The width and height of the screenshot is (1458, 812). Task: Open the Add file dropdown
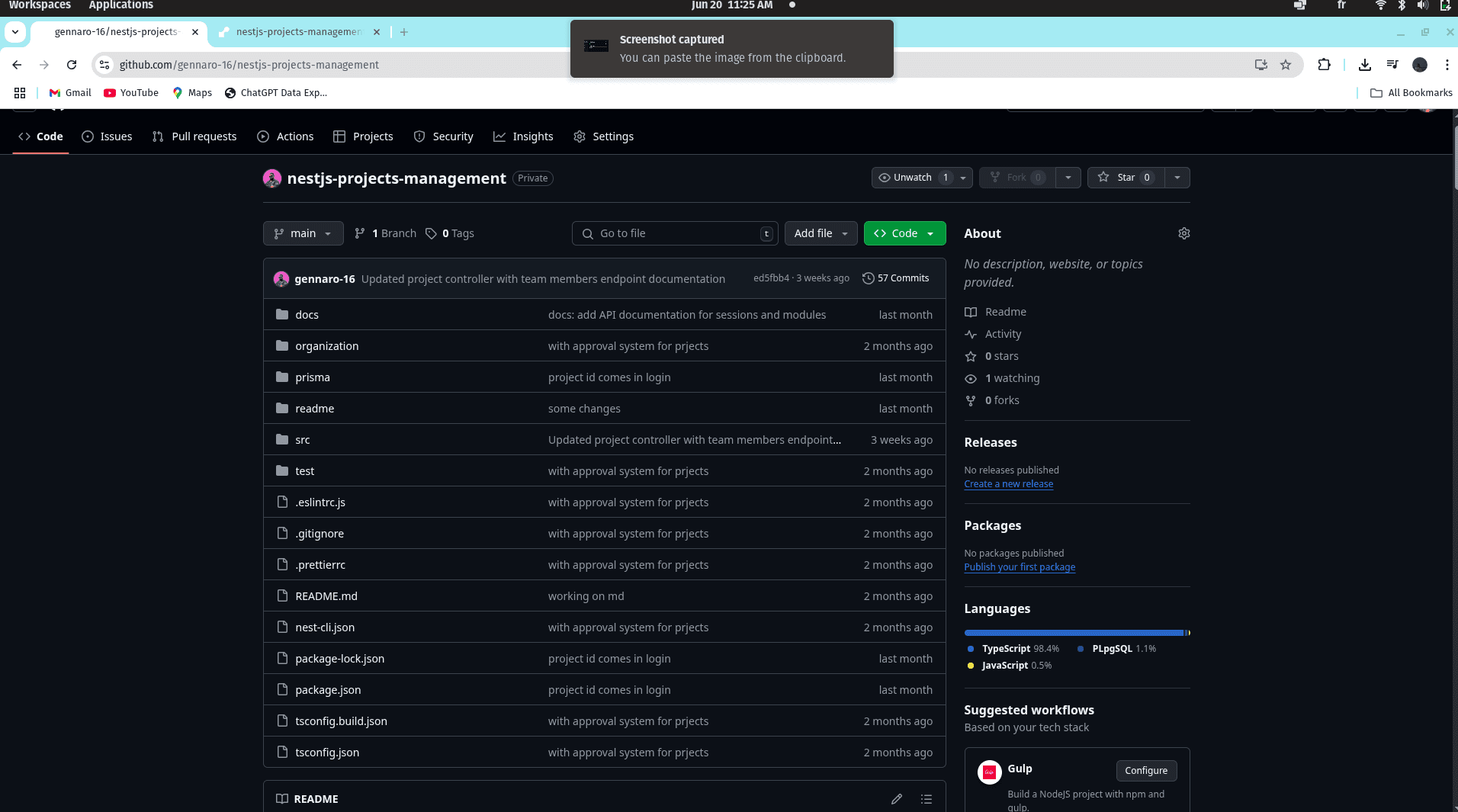(821, 233)
